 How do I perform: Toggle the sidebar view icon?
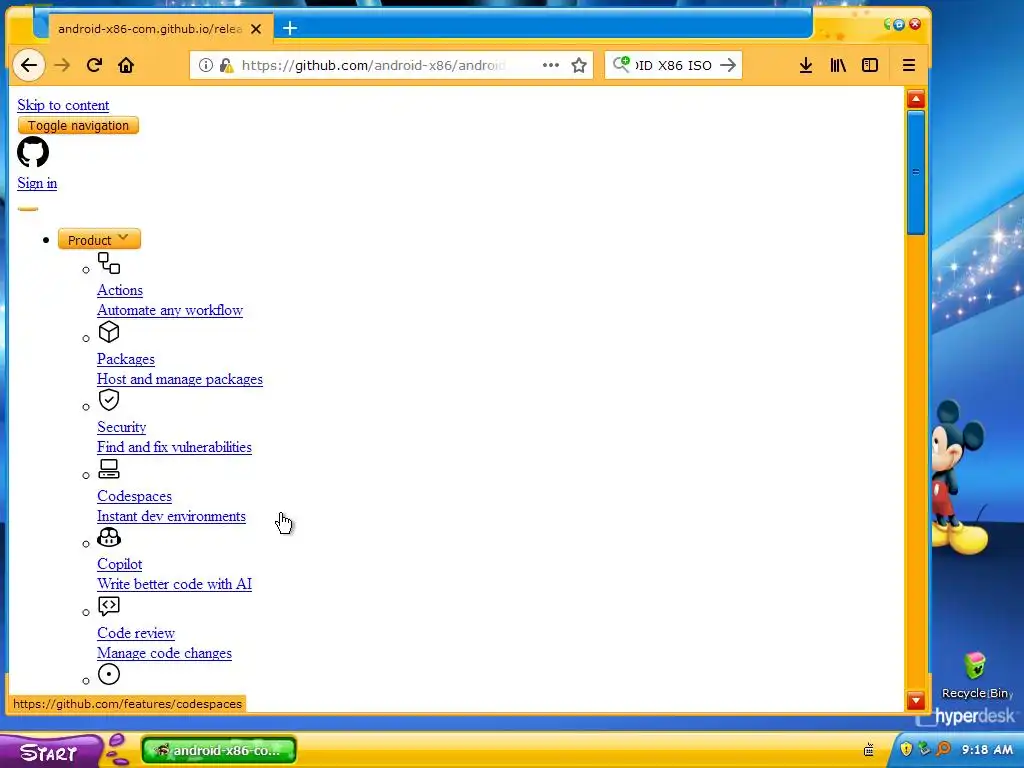click(x=870, y=65)
